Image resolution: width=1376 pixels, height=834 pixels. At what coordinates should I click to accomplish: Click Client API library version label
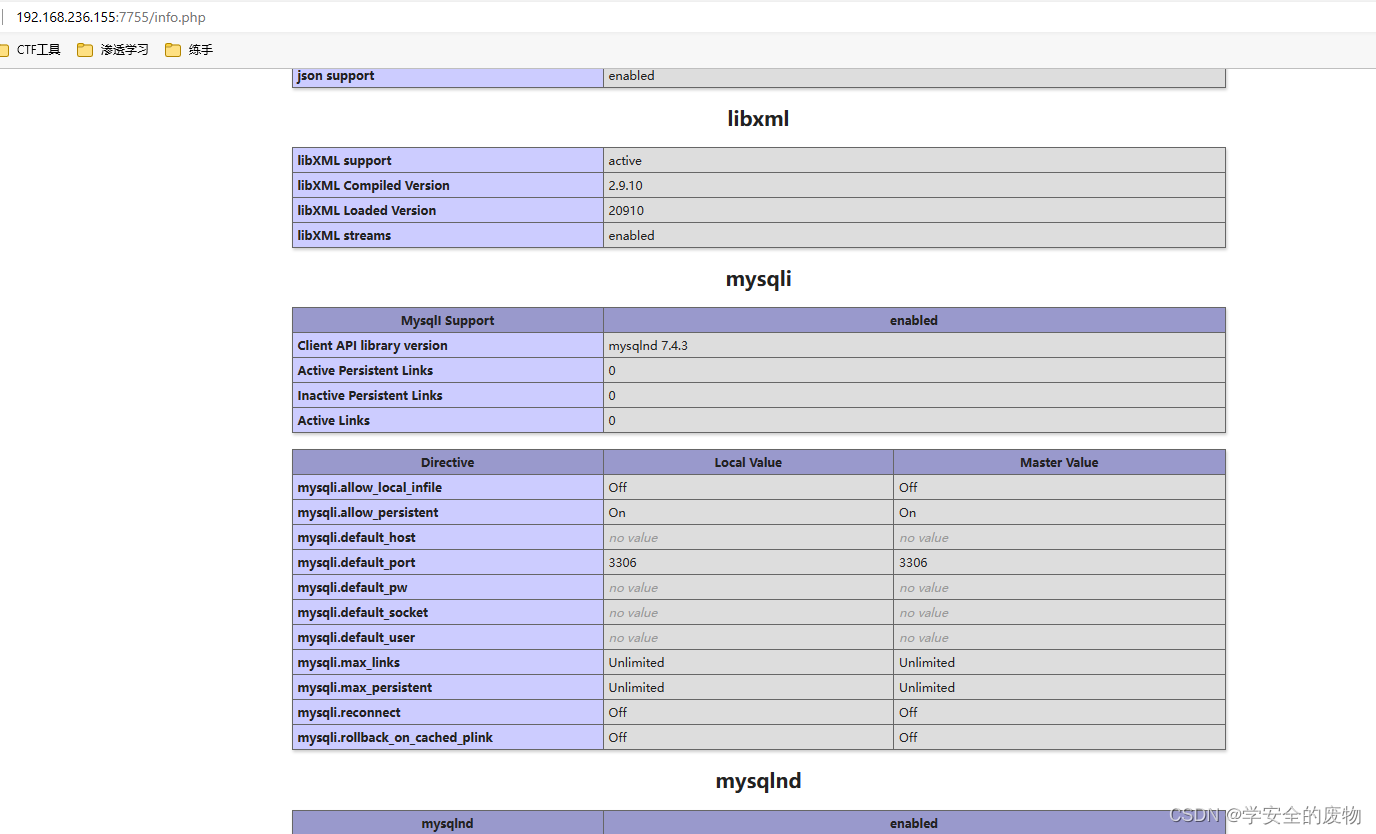tap(372, 345)
